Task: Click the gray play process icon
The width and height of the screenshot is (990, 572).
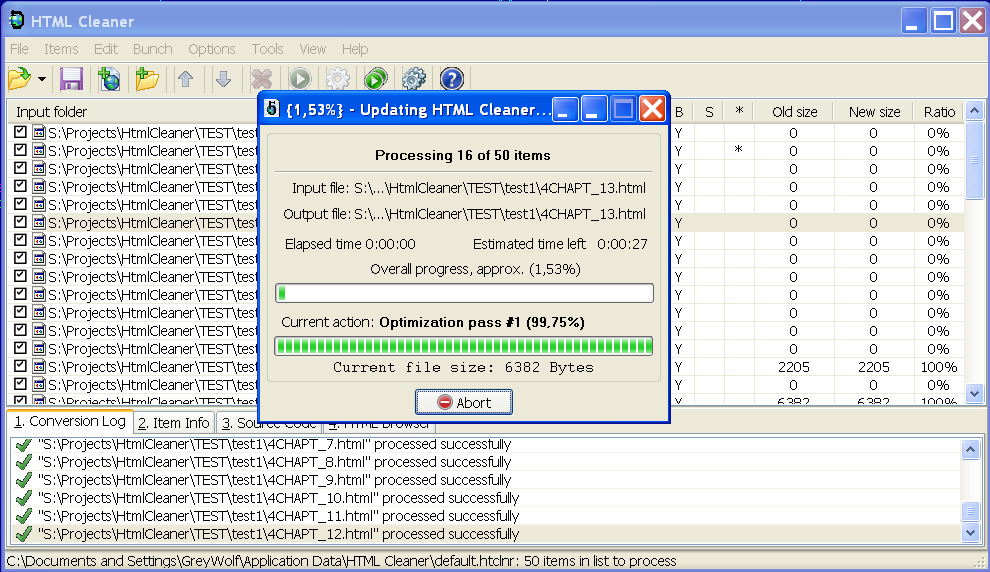Action: pos(300,79)
